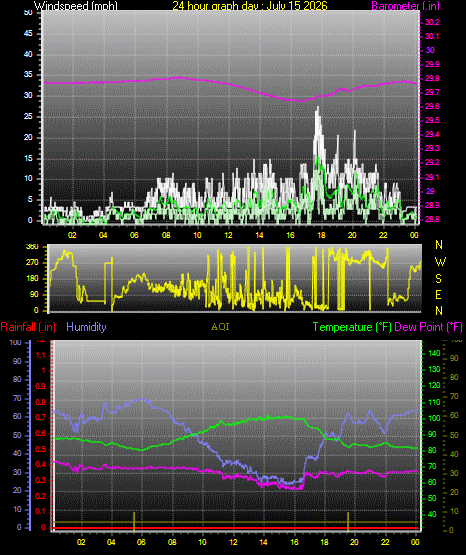The width and height of the screenshot is (466, 555).
Task: Click hour label 20 under the bottom chart
Action: click(354, 542)
